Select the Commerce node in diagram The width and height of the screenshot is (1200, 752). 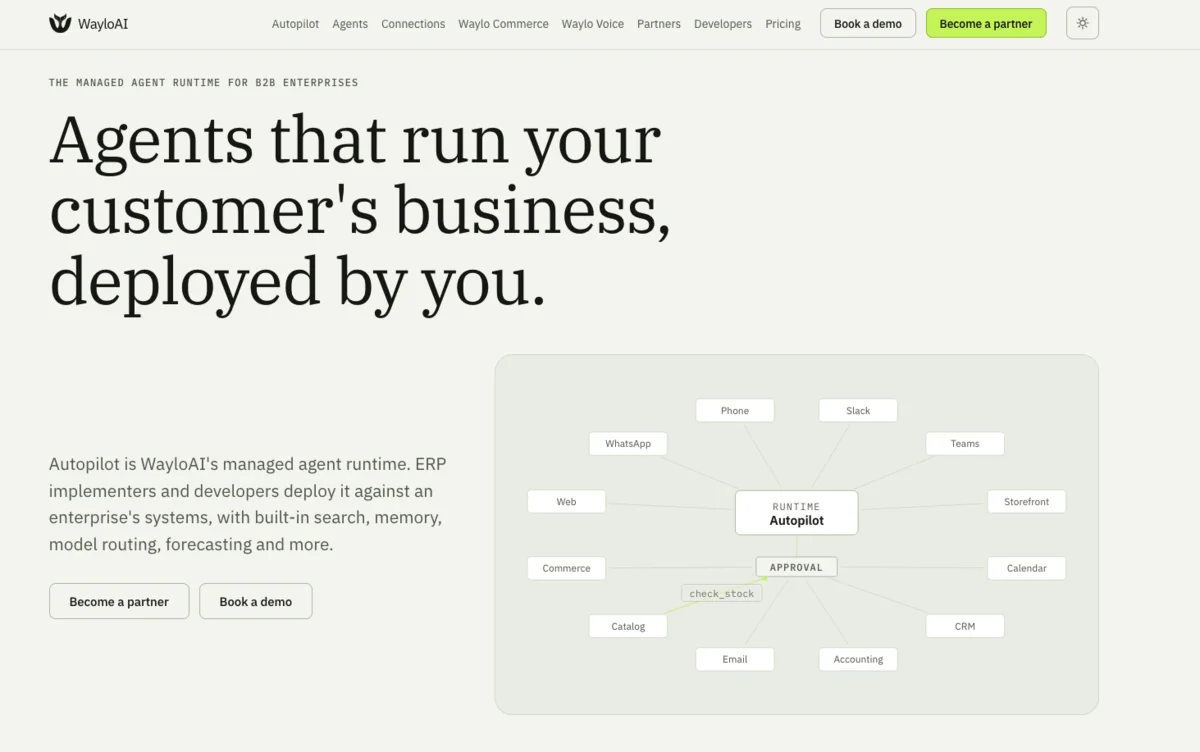[x=566, y=568]
